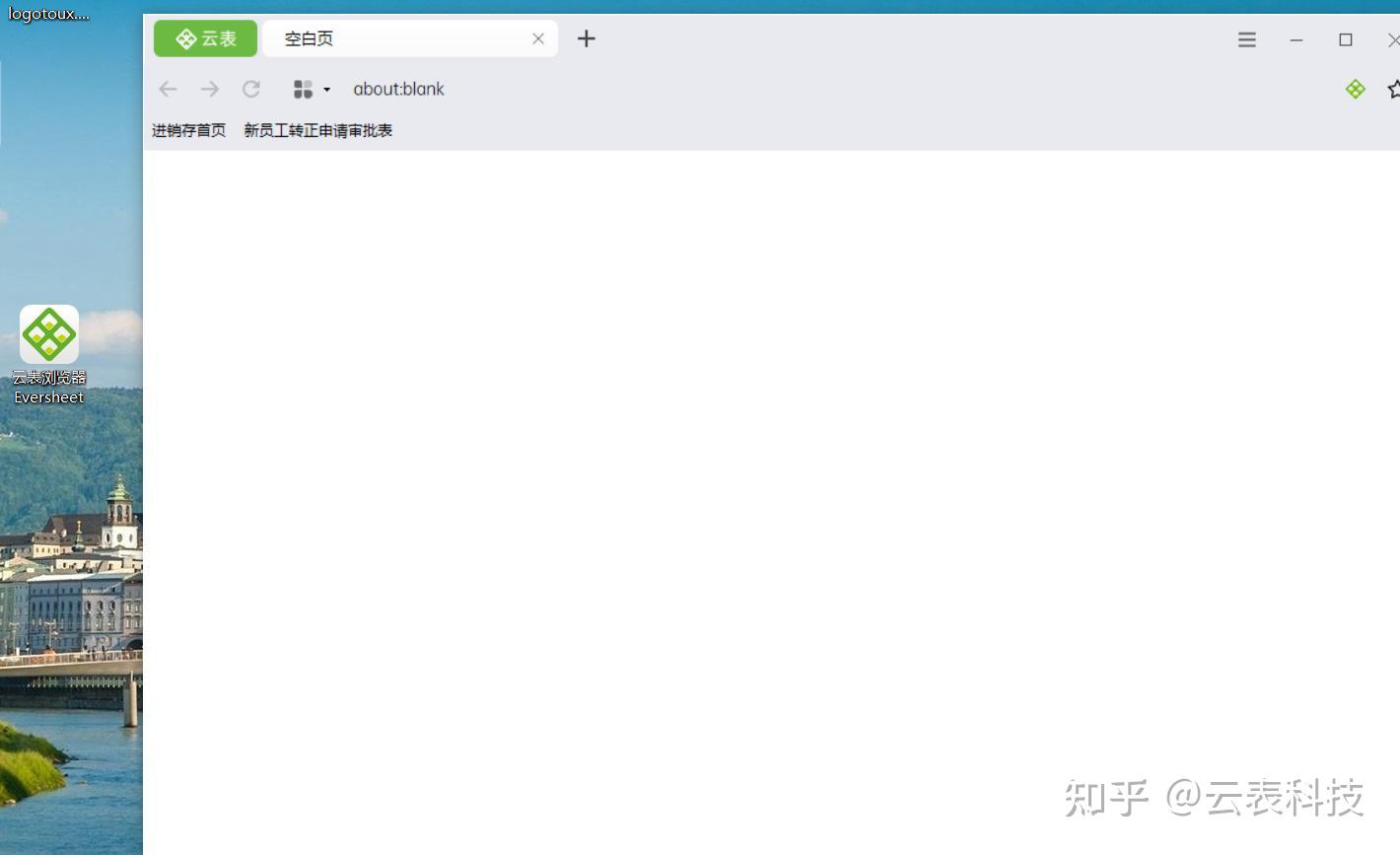Maximize the browser window

(1345, 40)
